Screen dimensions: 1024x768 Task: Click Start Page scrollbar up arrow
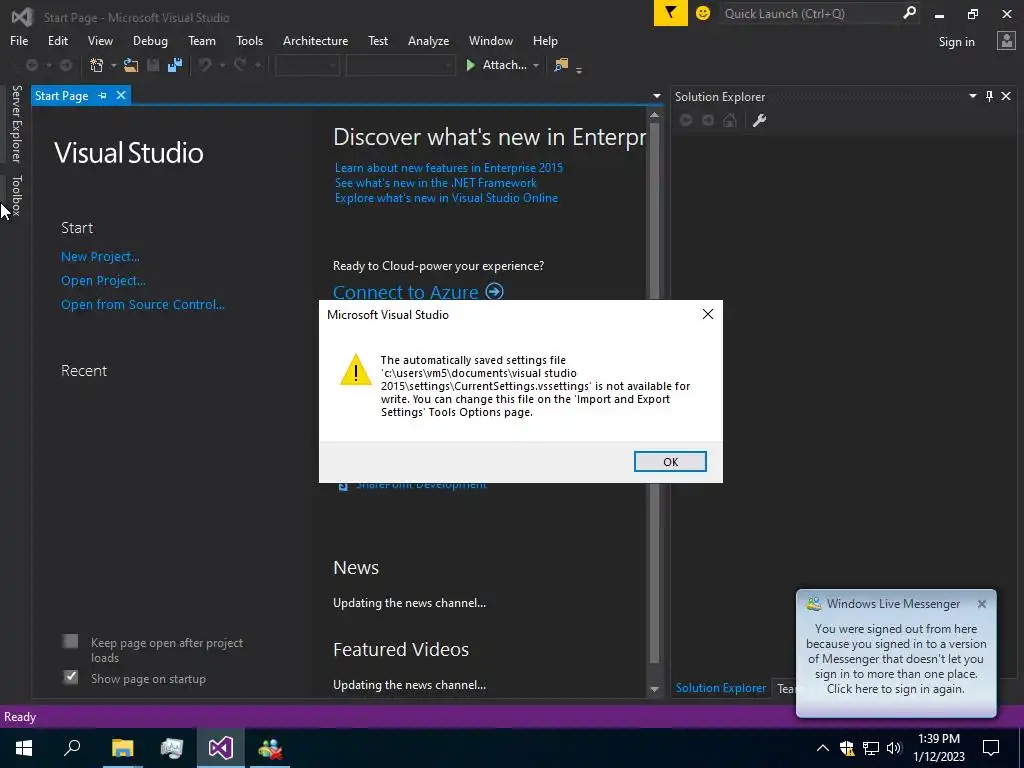click(x=654, y=116)
